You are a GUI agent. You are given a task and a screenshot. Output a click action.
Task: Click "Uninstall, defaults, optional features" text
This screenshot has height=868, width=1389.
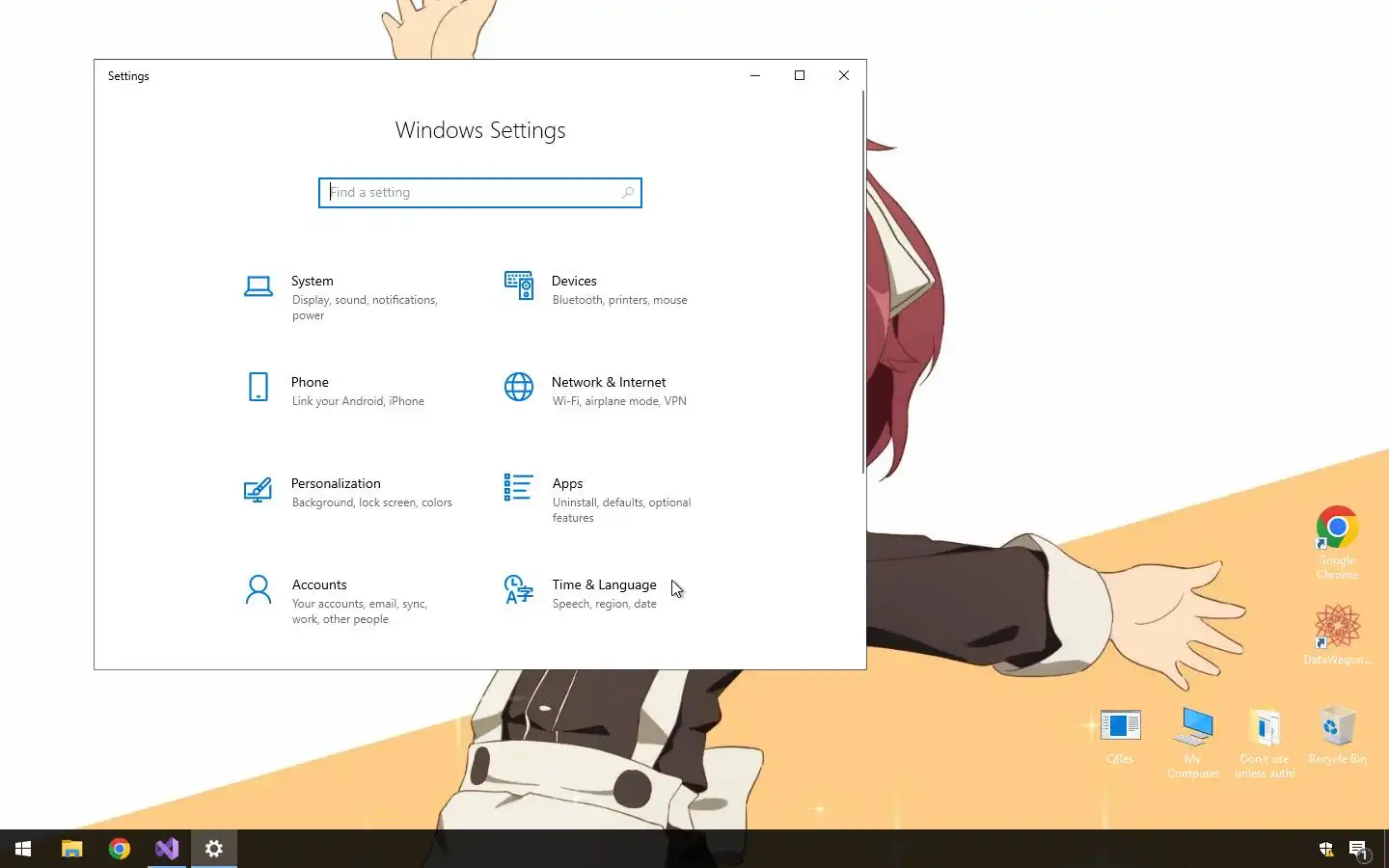(x=622, y=510)
